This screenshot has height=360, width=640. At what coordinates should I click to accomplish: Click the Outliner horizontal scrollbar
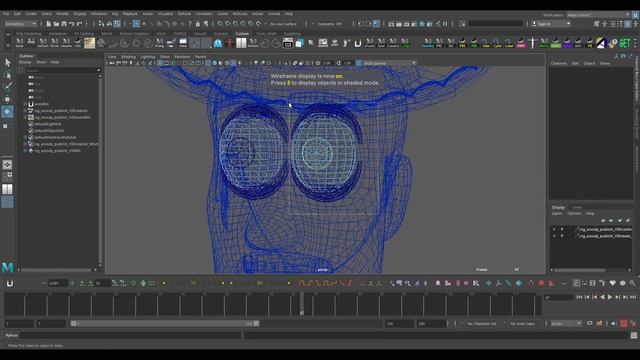[57, 270]
